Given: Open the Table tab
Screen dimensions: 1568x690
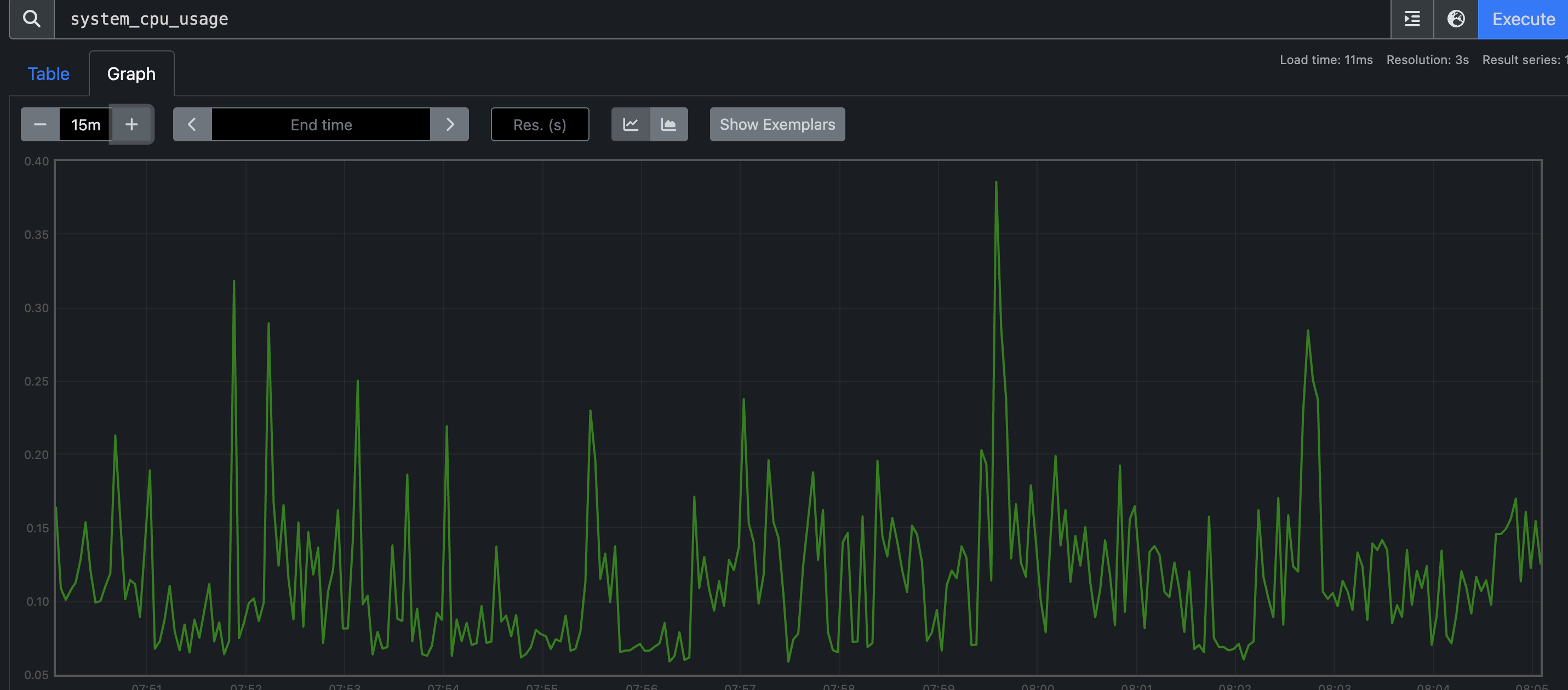Looking at the screenshot, I should [49, 74].
